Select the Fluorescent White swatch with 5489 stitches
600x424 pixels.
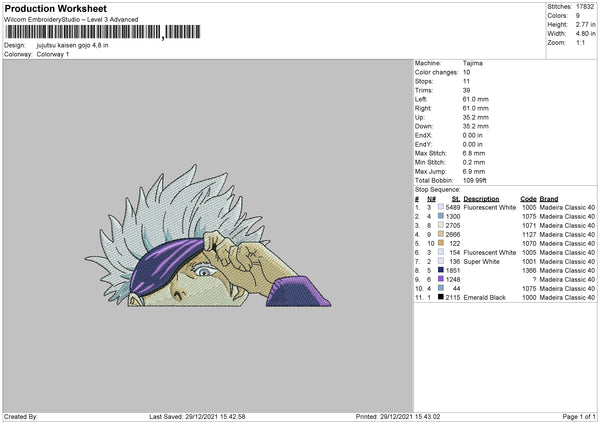tap(441, 207)
